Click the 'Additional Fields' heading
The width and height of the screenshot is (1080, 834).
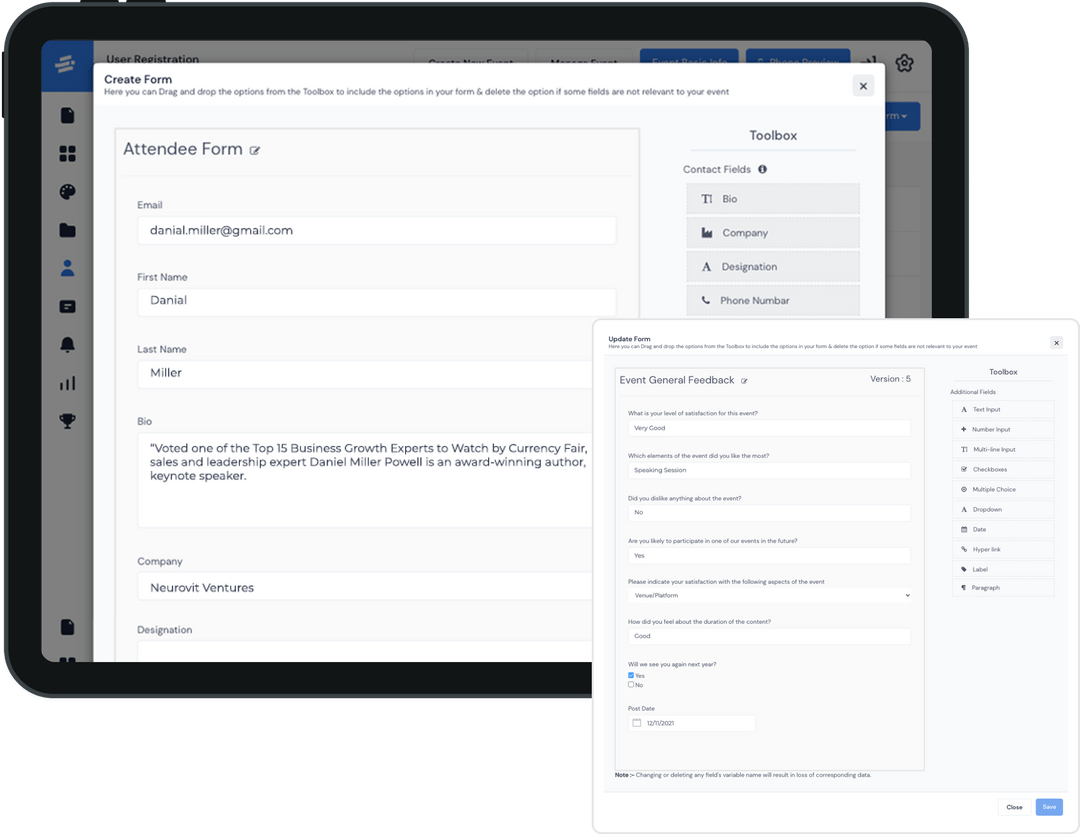coord(973,393)
